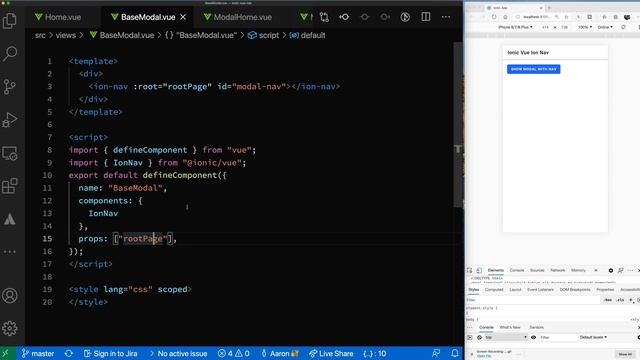This screenshot has width=640, height=360.
Task: Open the Remote Explorer view
Action: (10, 153)
